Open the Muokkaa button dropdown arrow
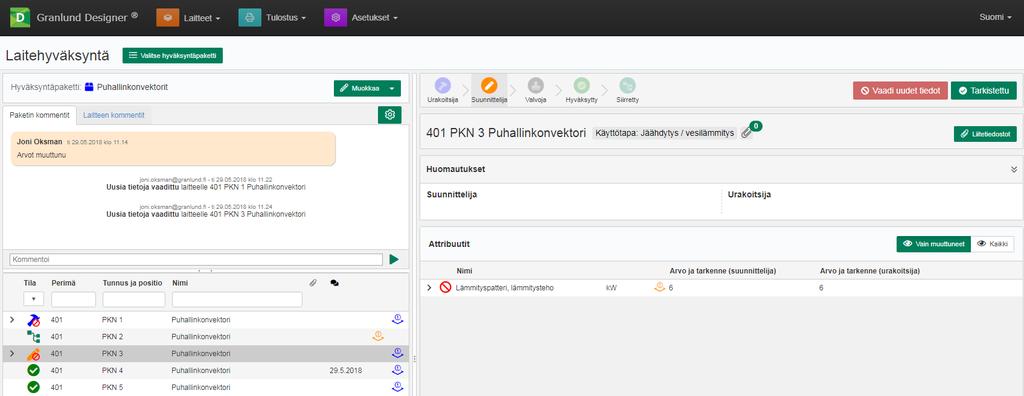The height and width of the screenshot is (396, 1024). (392, 88)
